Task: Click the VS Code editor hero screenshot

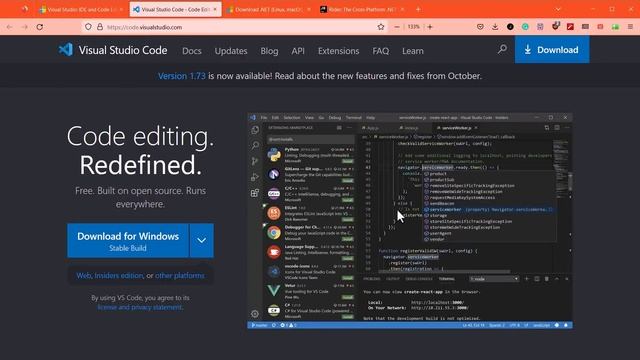Action: (x=410, y=221)
